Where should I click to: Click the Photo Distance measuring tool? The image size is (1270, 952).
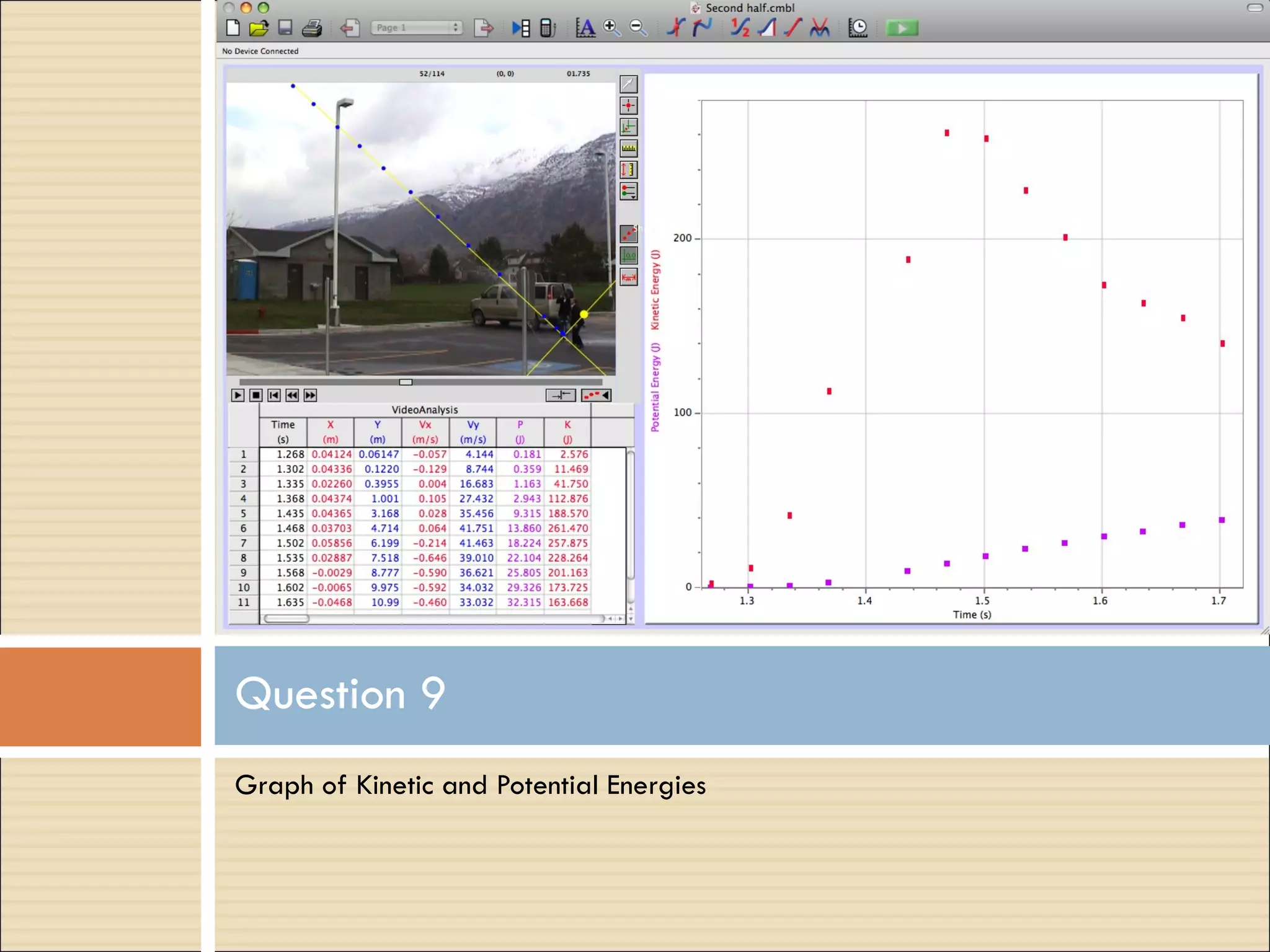[628, 170]
